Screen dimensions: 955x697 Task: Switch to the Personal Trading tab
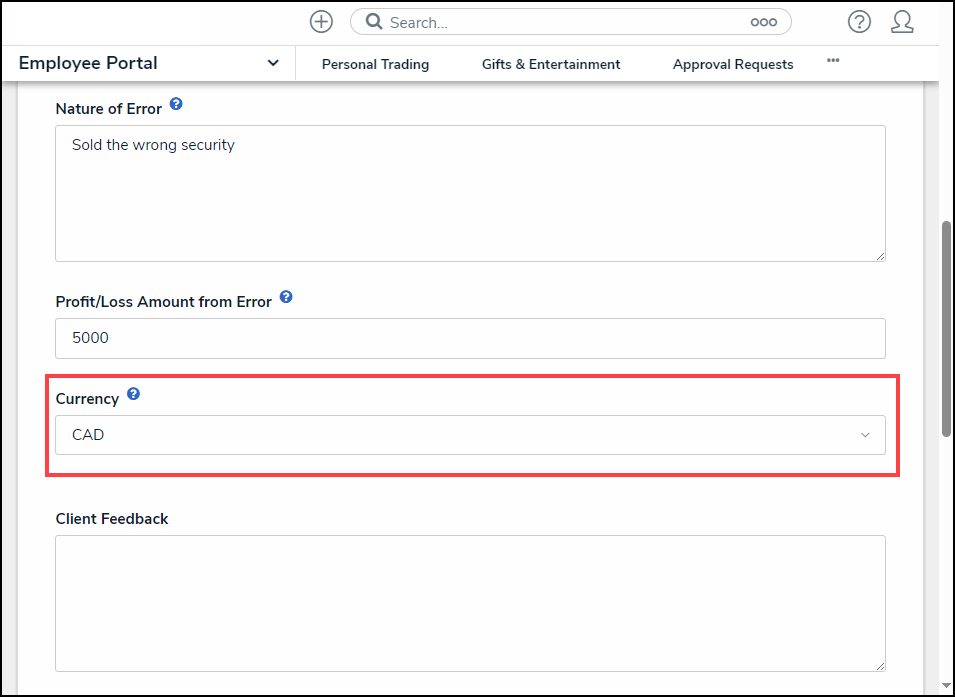tap(375, 64)
